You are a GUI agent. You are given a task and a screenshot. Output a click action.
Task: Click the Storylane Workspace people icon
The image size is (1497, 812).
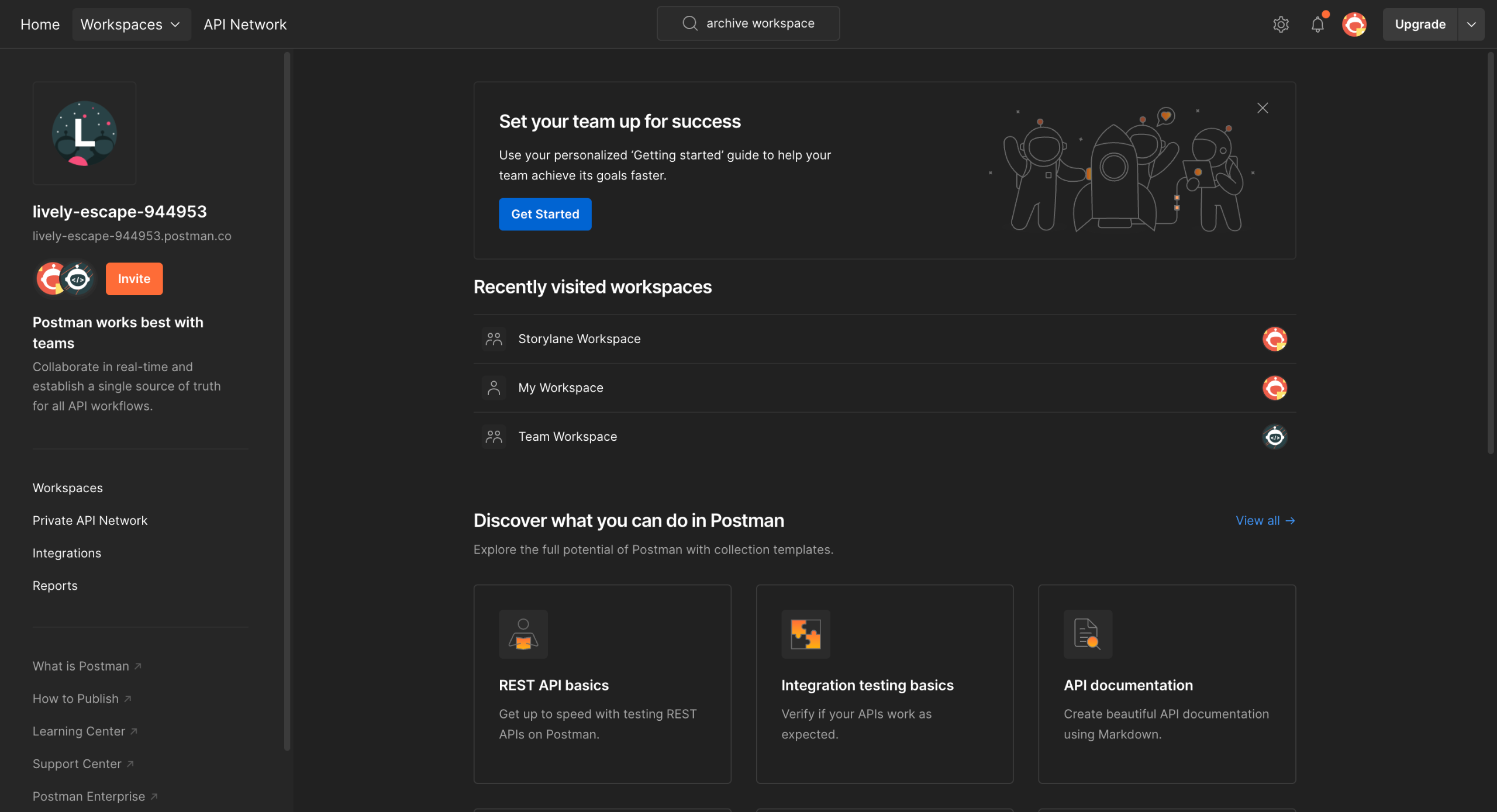[494, 338]
